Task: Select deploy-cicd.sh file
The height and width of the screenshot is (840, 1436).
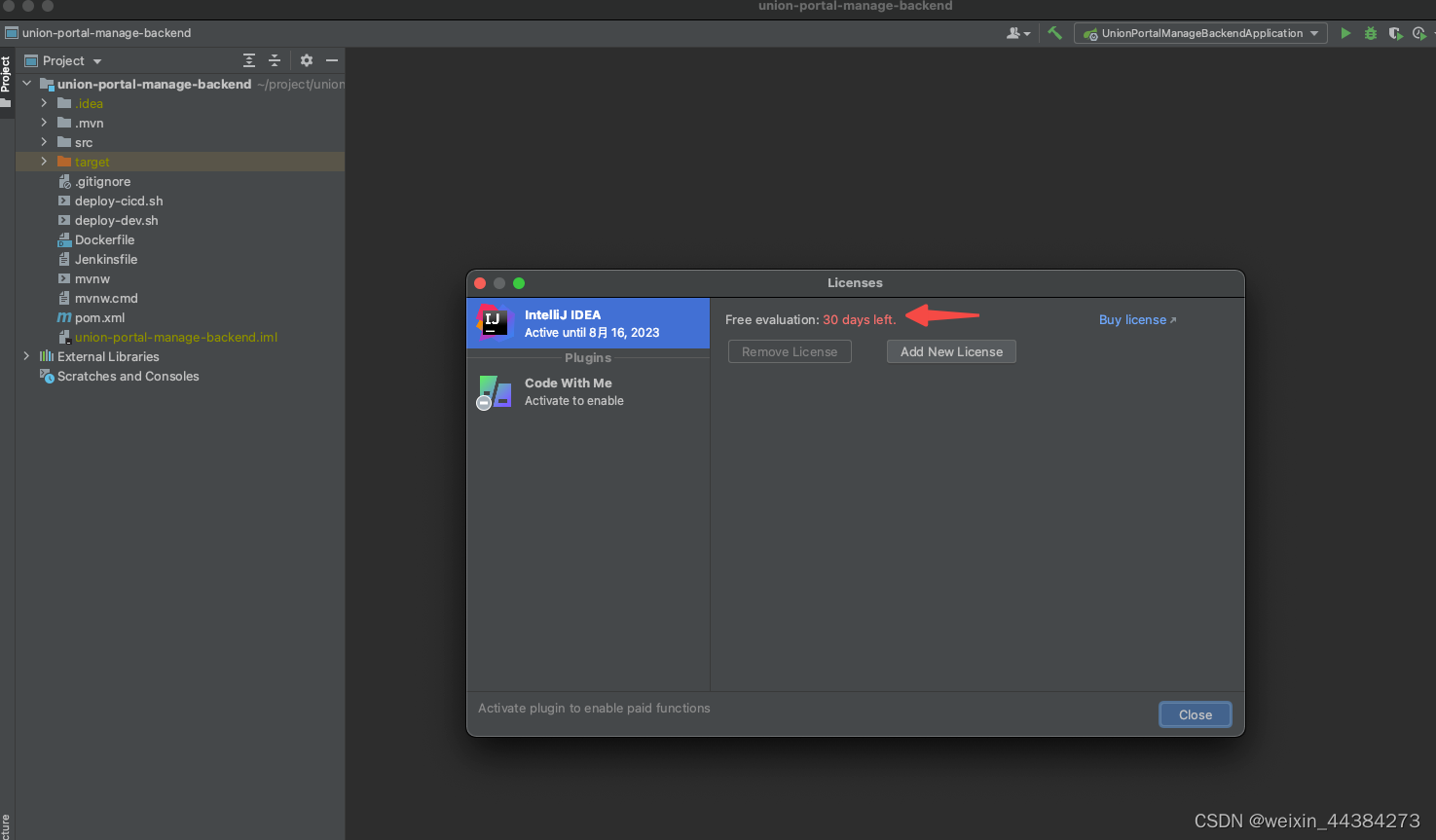Action: (x=119, y=201)
